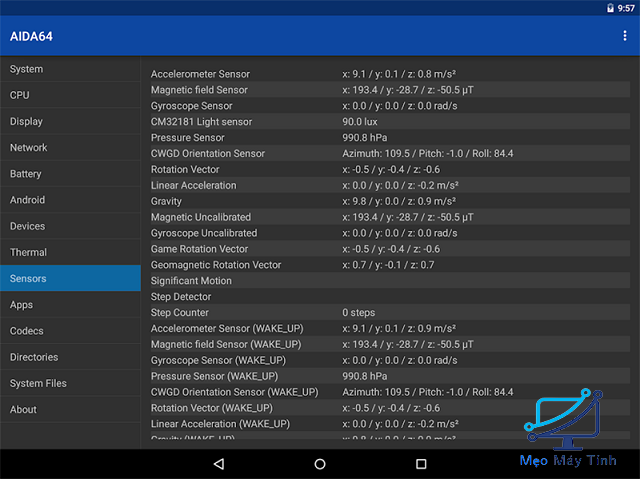This screenshot has width=640, height=479.
Task: Open the three-dot overflow menu
Action: [x=624, y=36]
